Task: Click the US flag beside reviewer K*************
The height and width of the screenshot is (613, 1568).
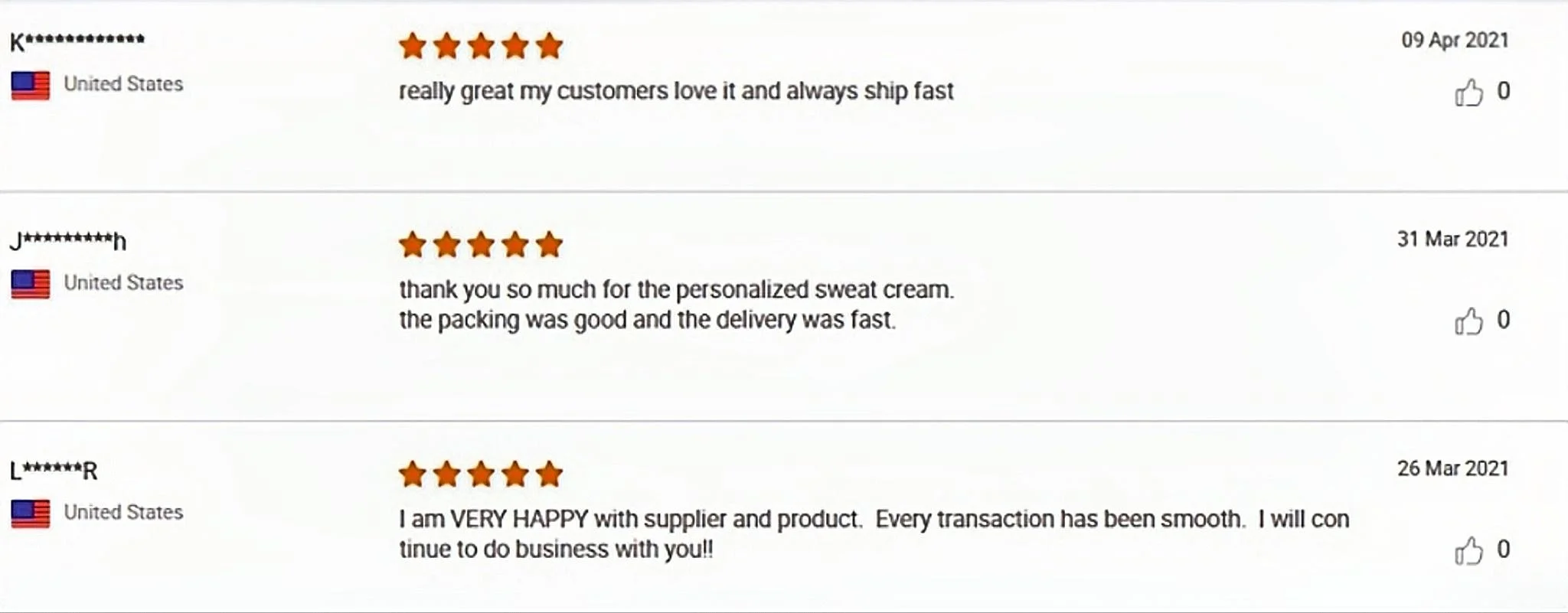Action: coord(31,85)
